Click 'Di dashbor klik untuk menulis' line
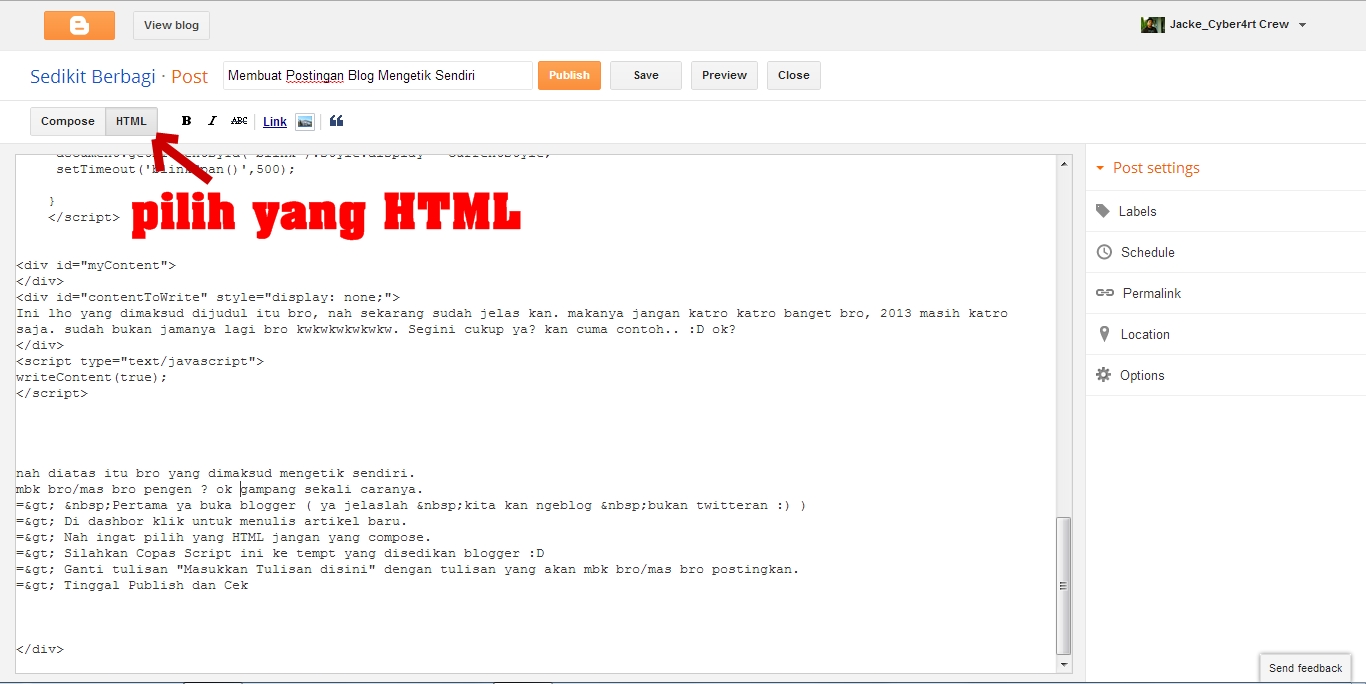The width and height of the screenshot is (1366, 684). (x=212, y=521)
